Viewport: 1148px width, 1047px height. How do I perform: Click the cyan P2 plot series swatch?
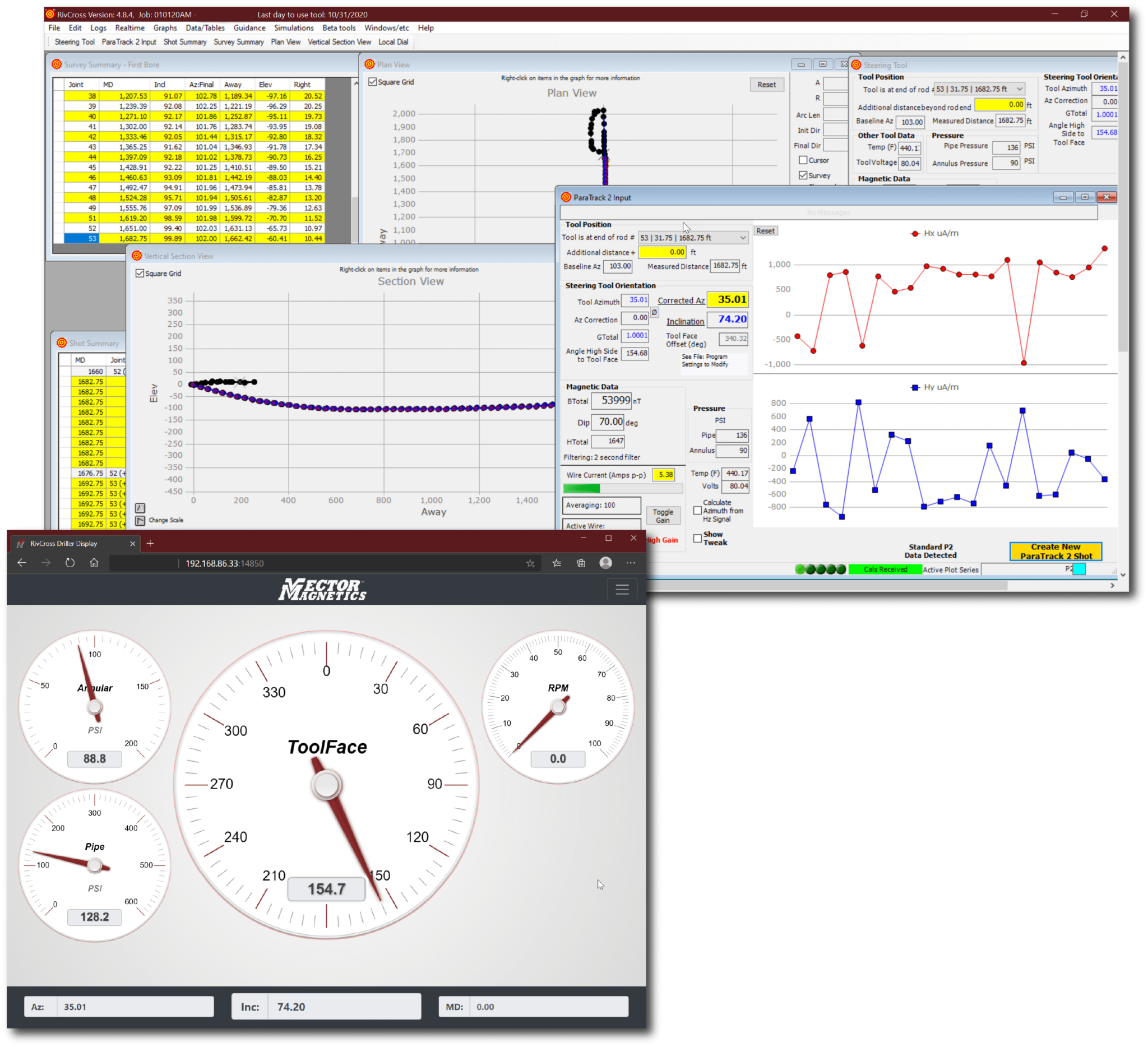click(x=1078, y=569)
